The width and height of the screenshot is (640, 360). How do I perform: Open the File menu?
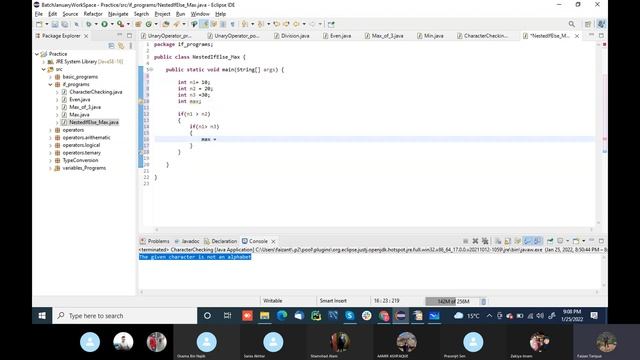tap(39, 14)
